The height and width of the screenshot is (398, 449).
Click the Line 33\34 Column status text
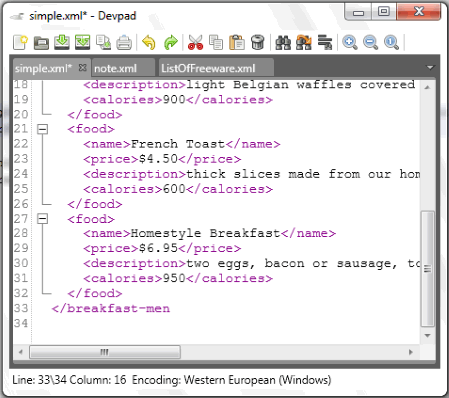click(x=69, y=380)
